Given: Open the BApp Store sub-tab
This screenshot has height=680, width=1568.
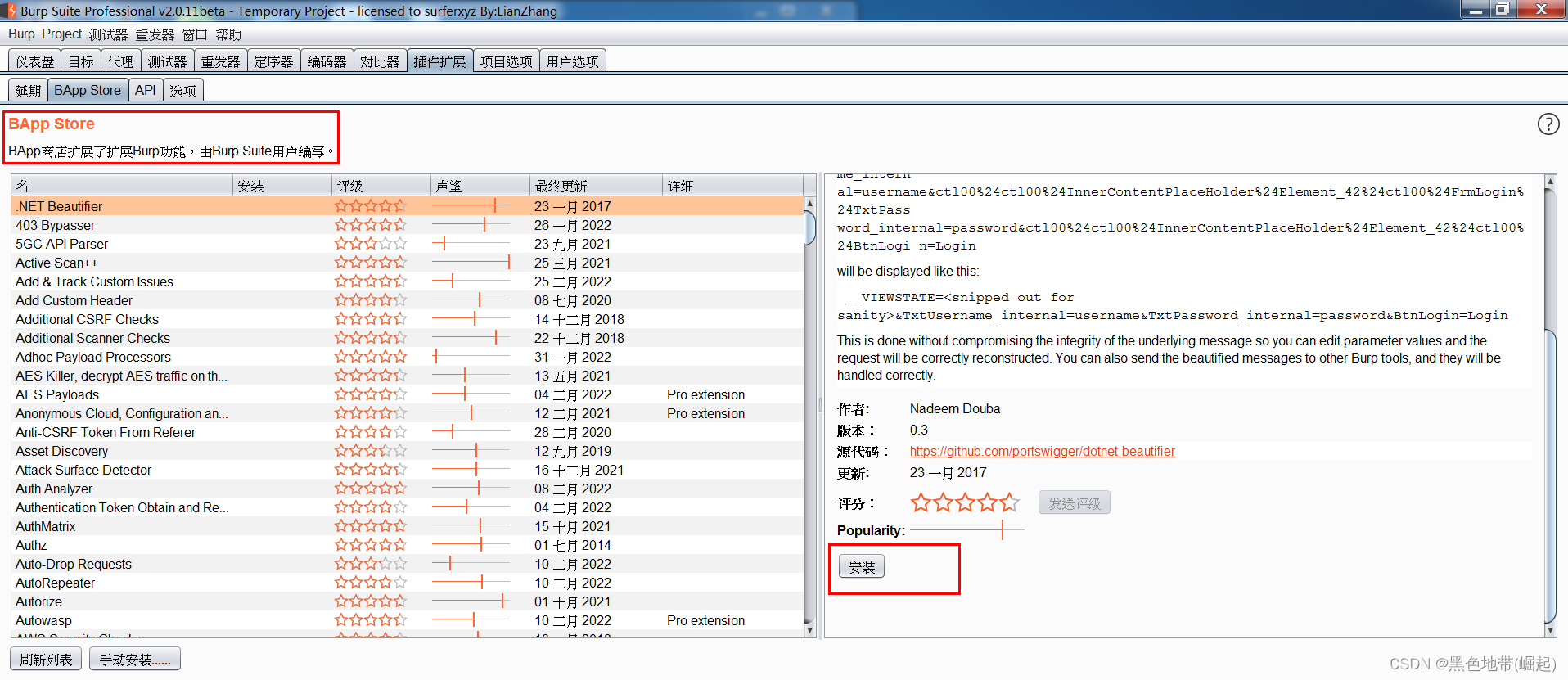Looking at the screenshot, I should pos(88,90).
